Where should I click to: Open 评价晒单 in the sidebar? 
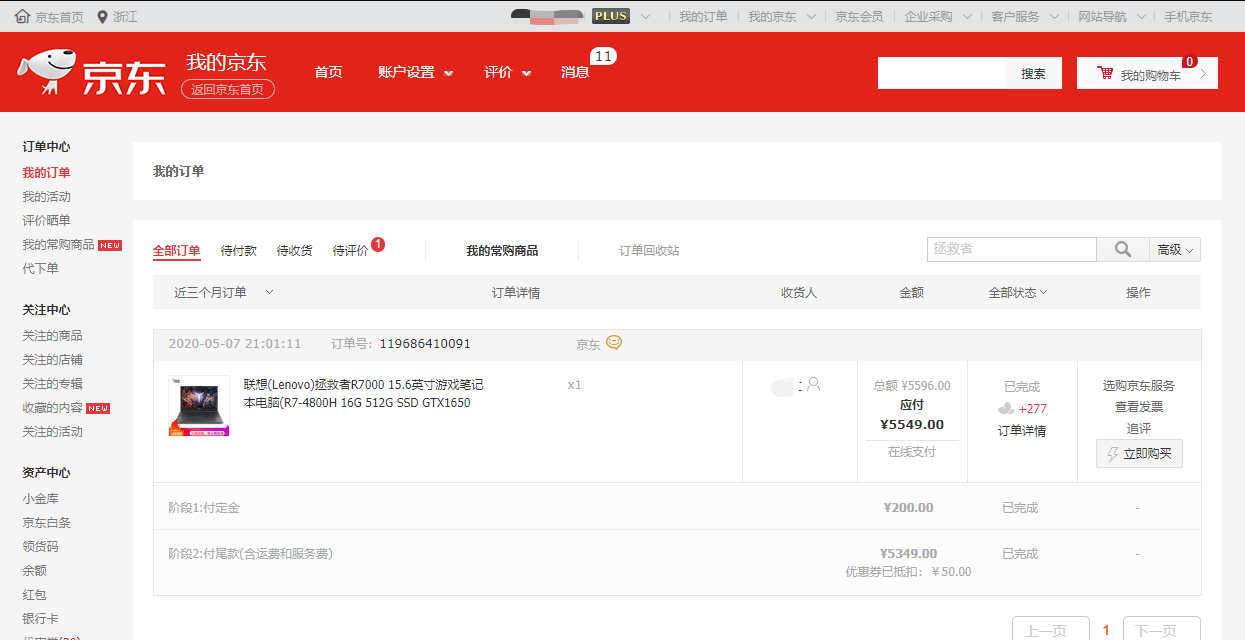pyautogui.click(x=47, y=221)
